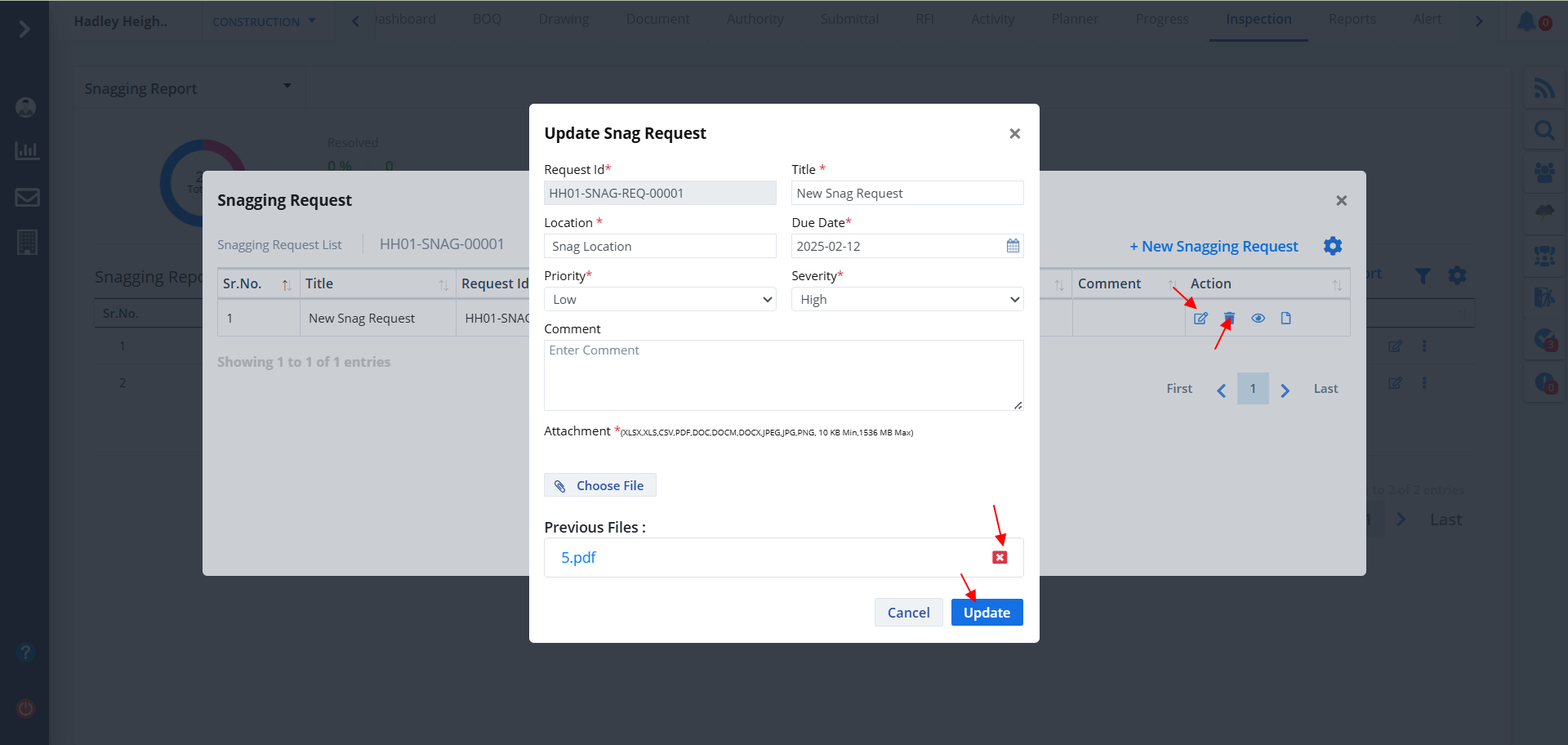
Task: Open the Due Date calendar picker
Action: point(1013,246)
